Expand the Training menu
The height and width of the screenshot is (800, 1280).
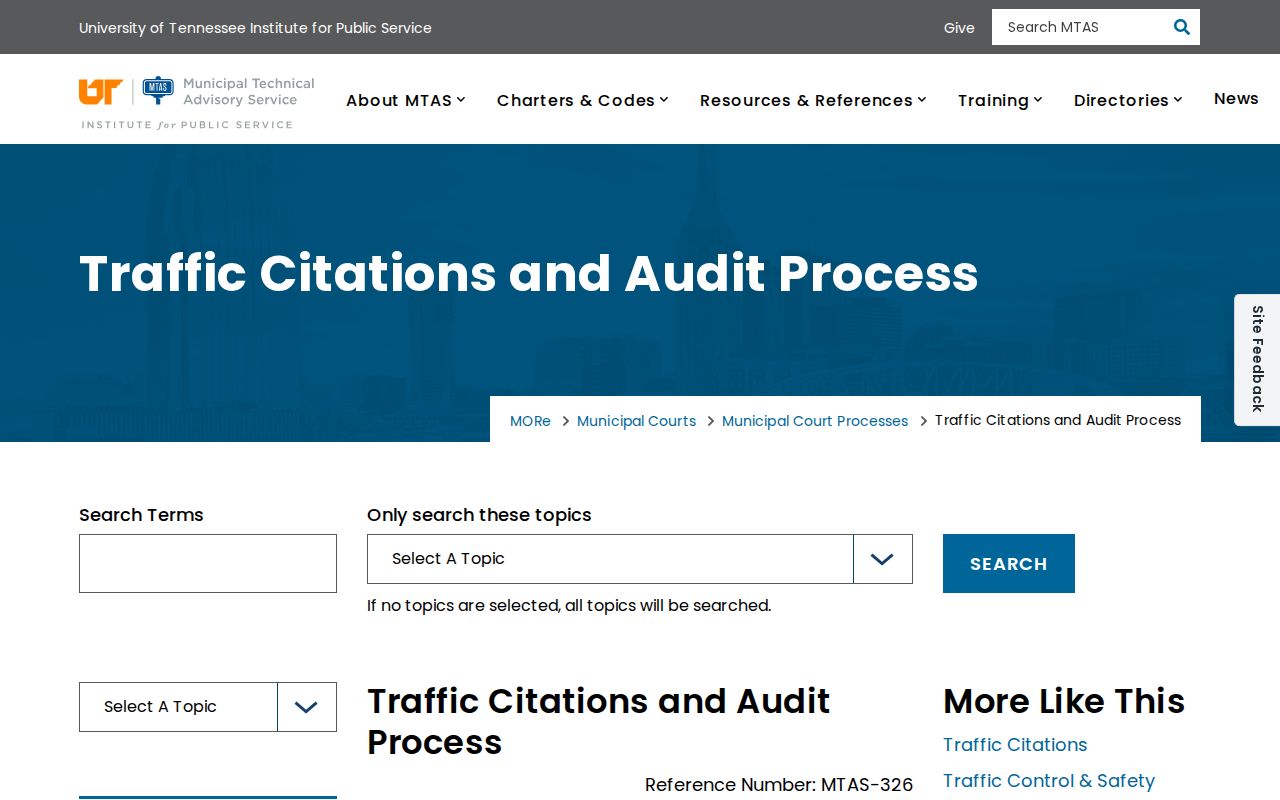click(x=1000, y=100)
